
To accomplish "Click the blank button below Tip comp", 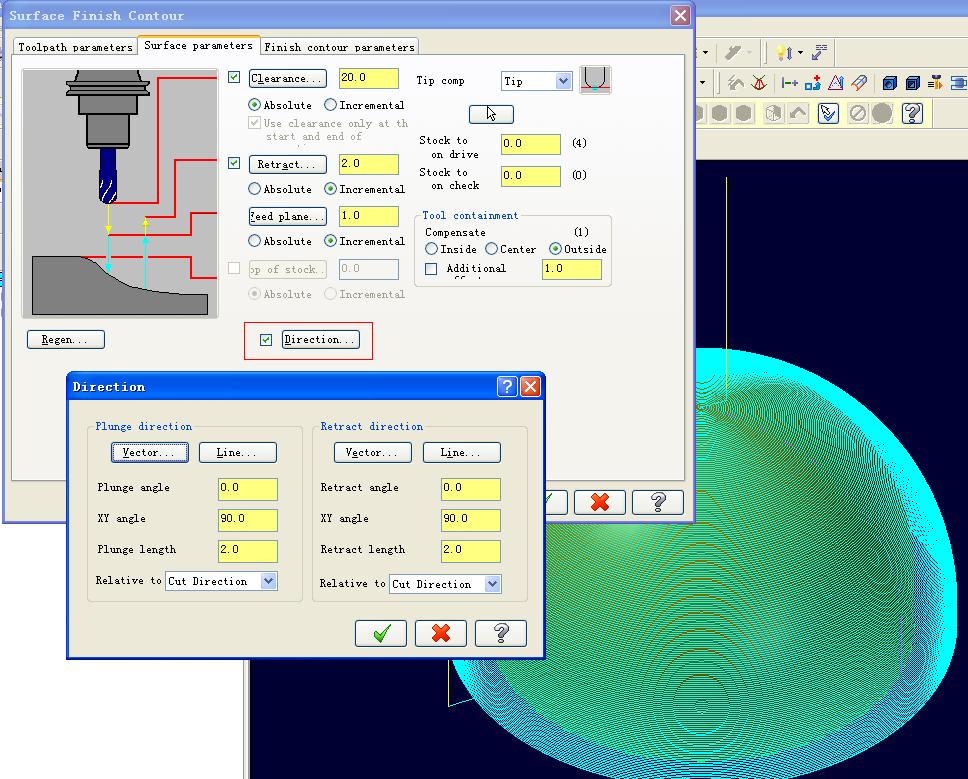I will (x=491, y=114).
